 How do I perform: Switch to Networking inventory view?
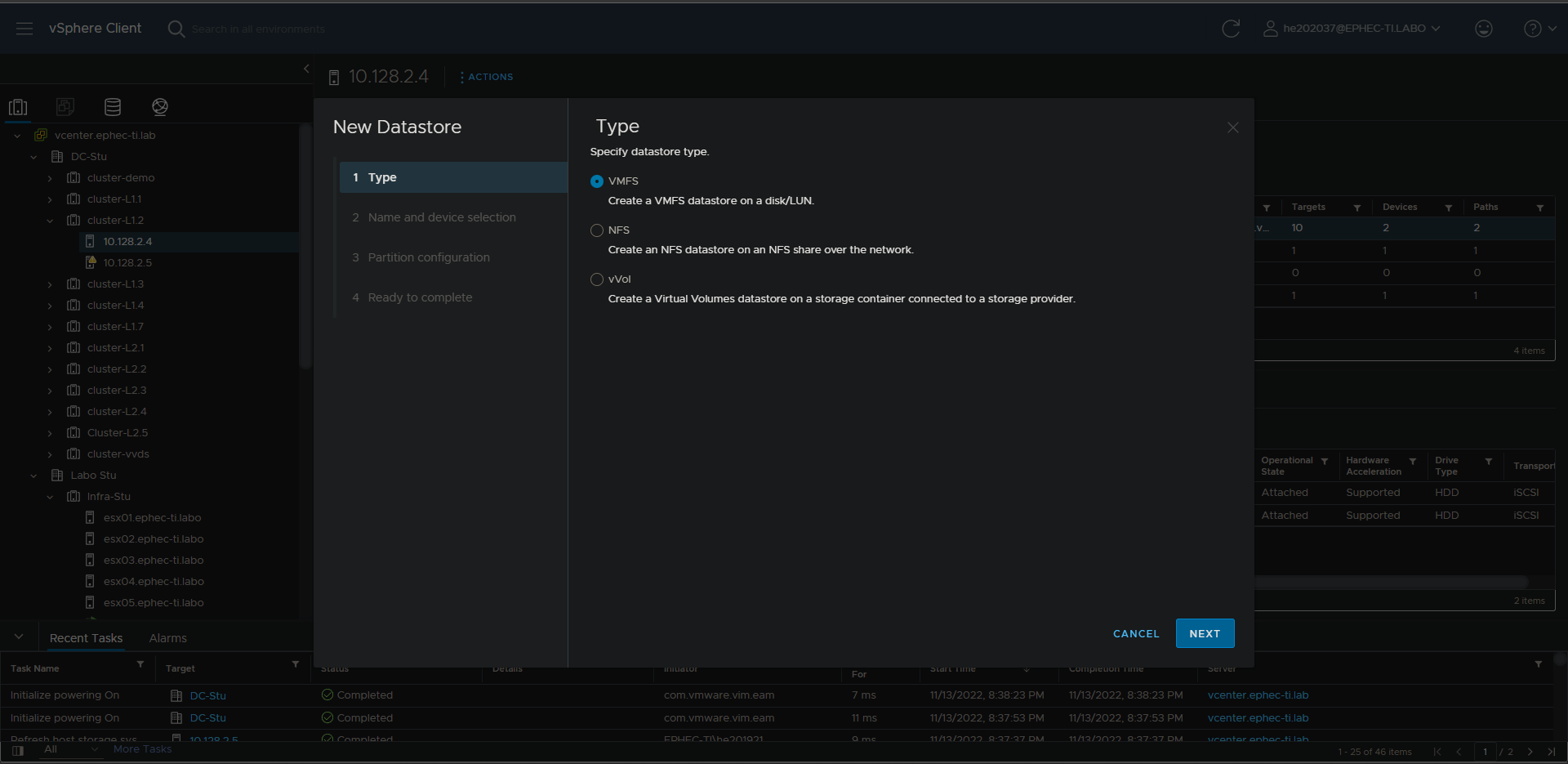pos(160,107)
